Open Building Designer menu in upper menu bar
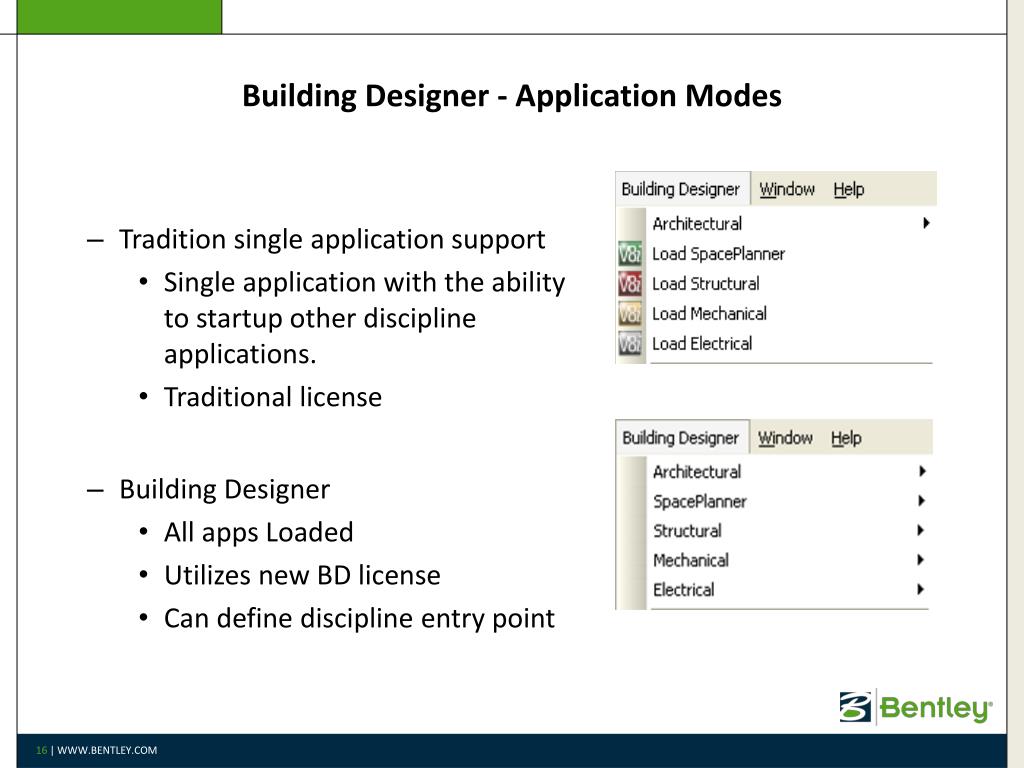This screenshot has height=768, width=1024. 680,189
